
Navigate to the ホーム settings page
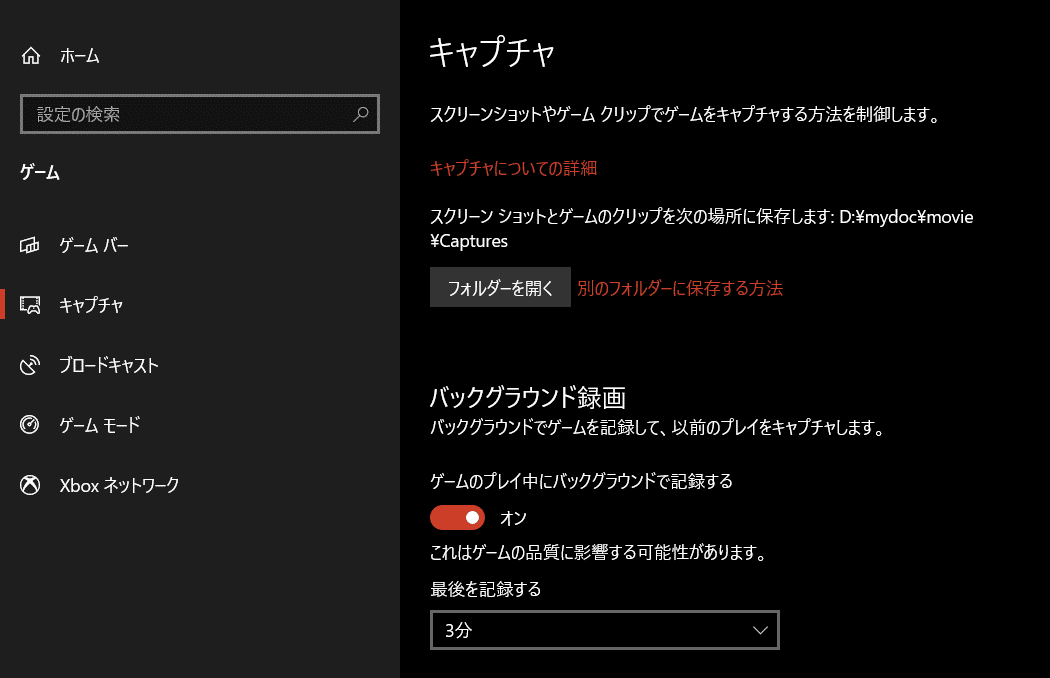[x=80, y=55]
